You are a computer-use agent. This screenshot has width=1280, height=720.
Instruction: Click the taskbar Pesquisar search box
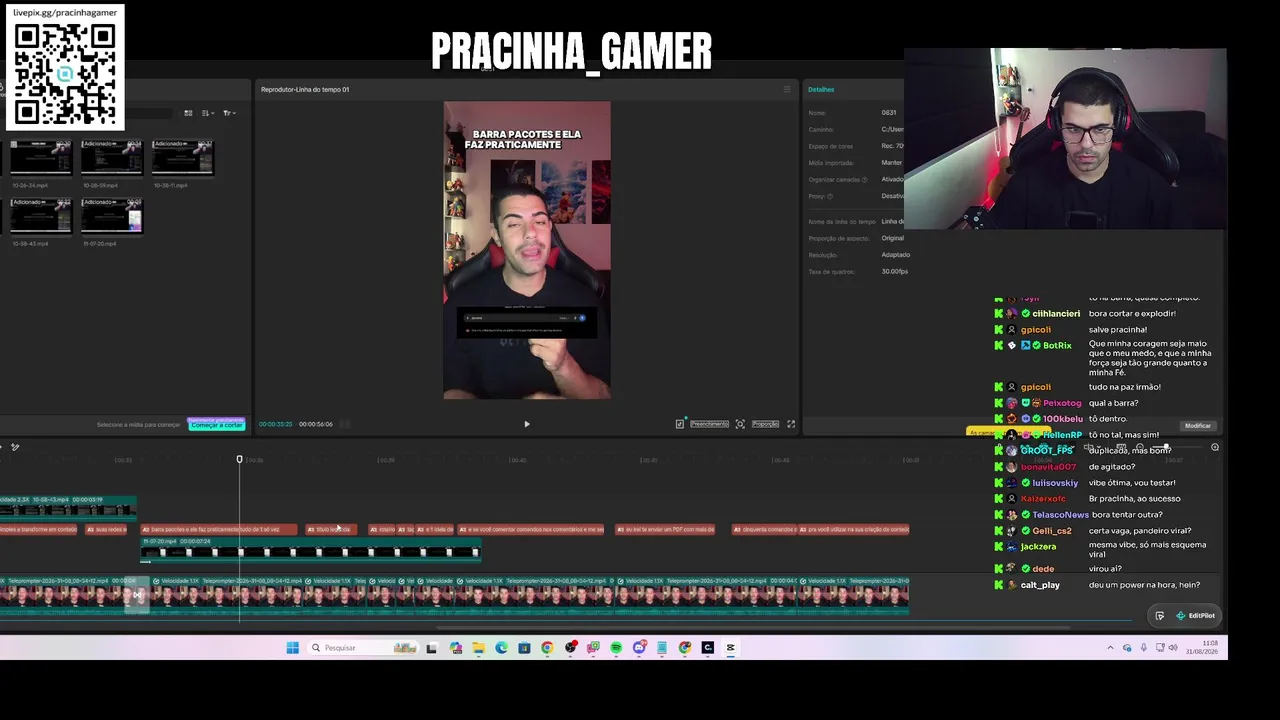click(362, 648)
